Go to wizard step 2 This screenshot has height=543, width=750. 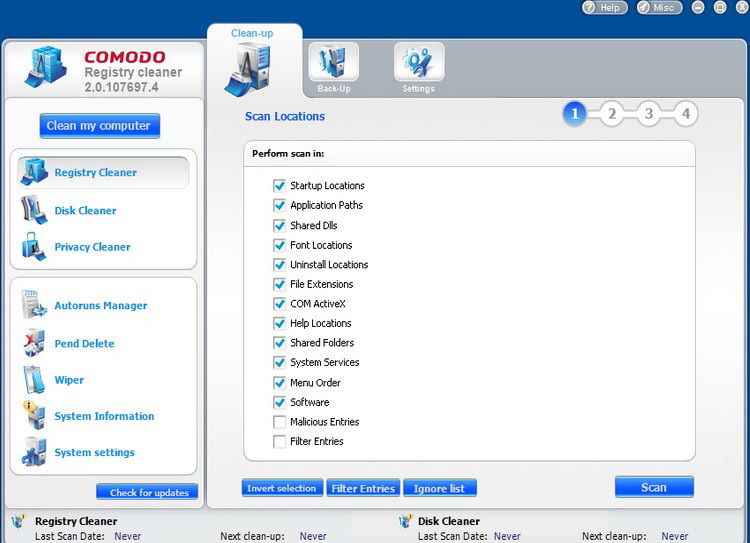[x=612, y=114]
